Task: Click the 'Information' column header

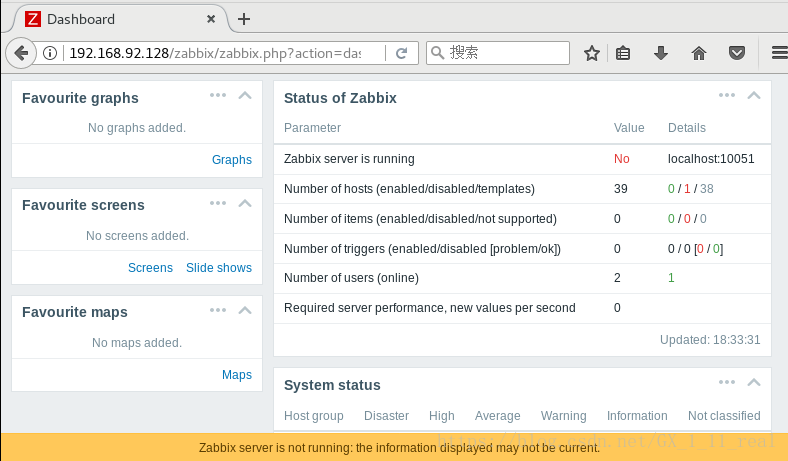Action: tap(637, 416)
